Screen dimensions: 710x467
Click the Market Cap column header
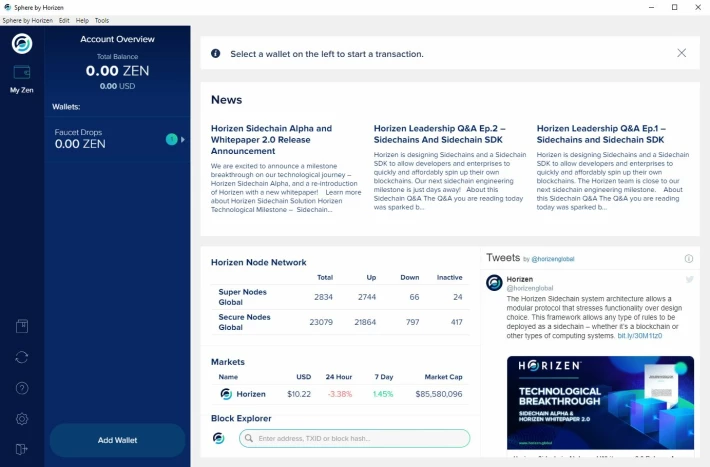pos(443,377)
